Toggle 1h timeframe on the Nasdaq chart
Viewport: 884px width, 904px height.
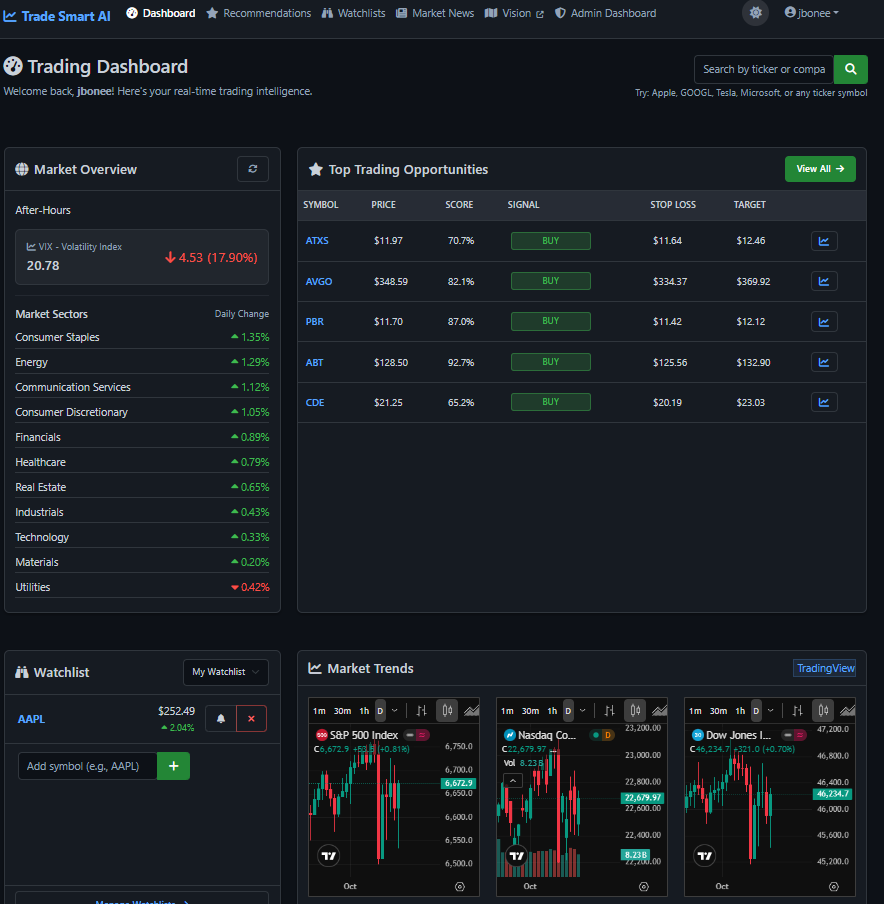tap(551, 710)
